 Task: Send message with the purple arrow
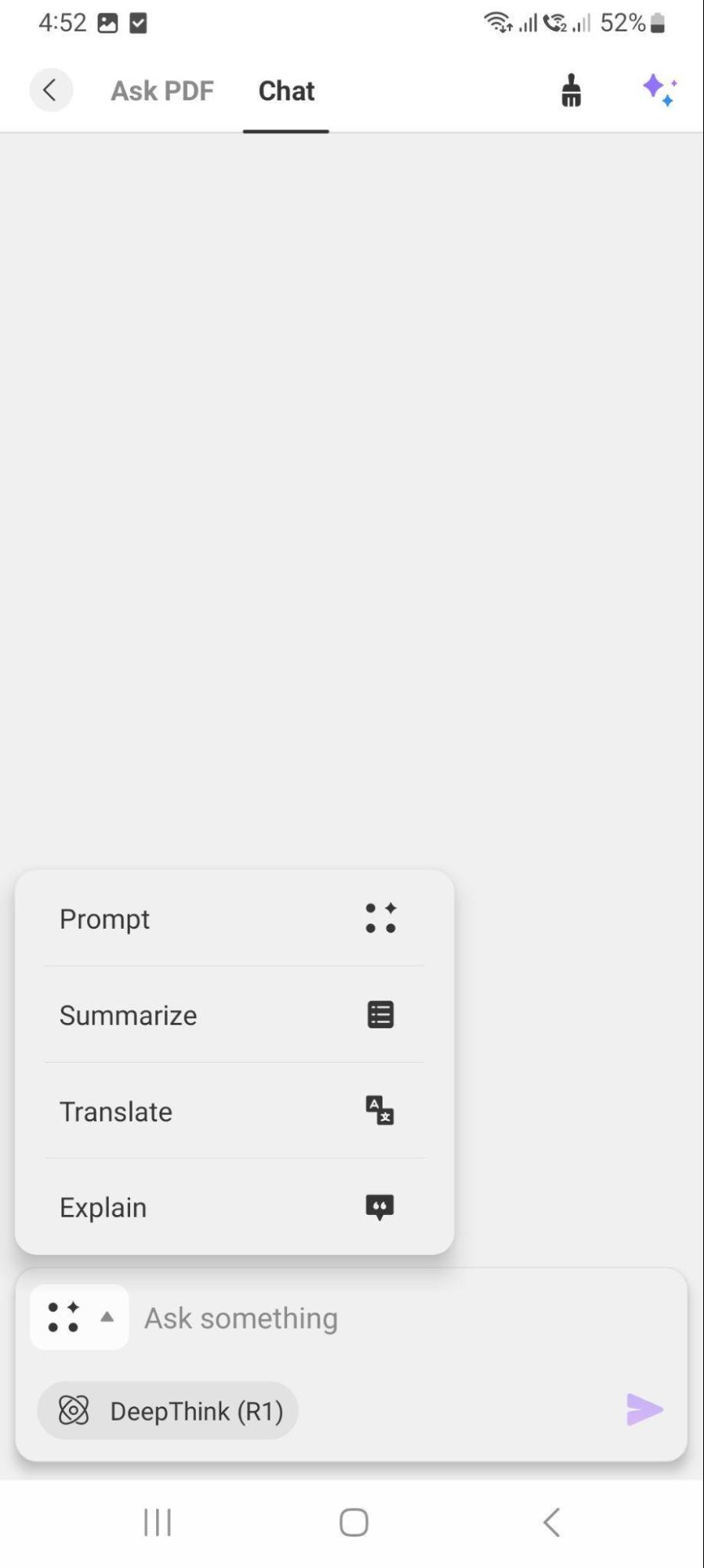644,1410
